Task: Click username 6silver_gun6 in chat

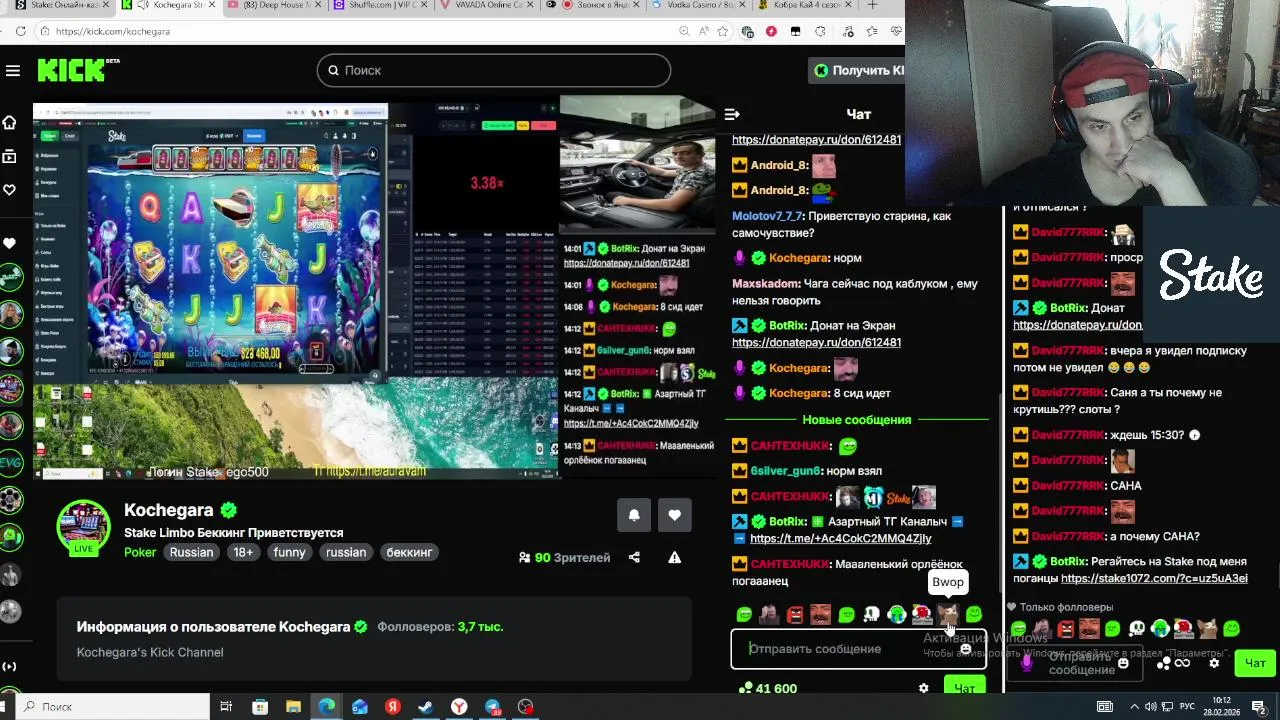Action: (x=785, y=471)
